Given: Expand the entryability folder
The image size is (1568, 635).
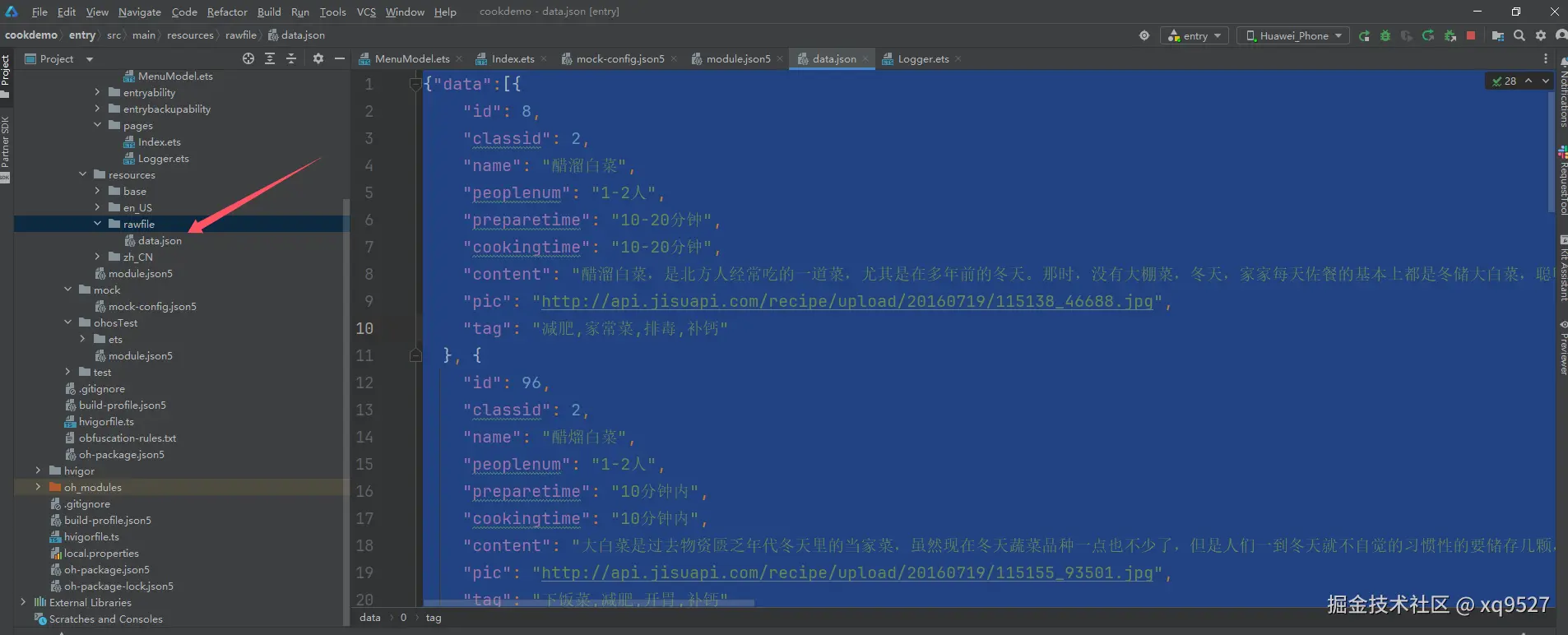Looking at the screenshot, I should pyautogui.click(x=97, y=92).
